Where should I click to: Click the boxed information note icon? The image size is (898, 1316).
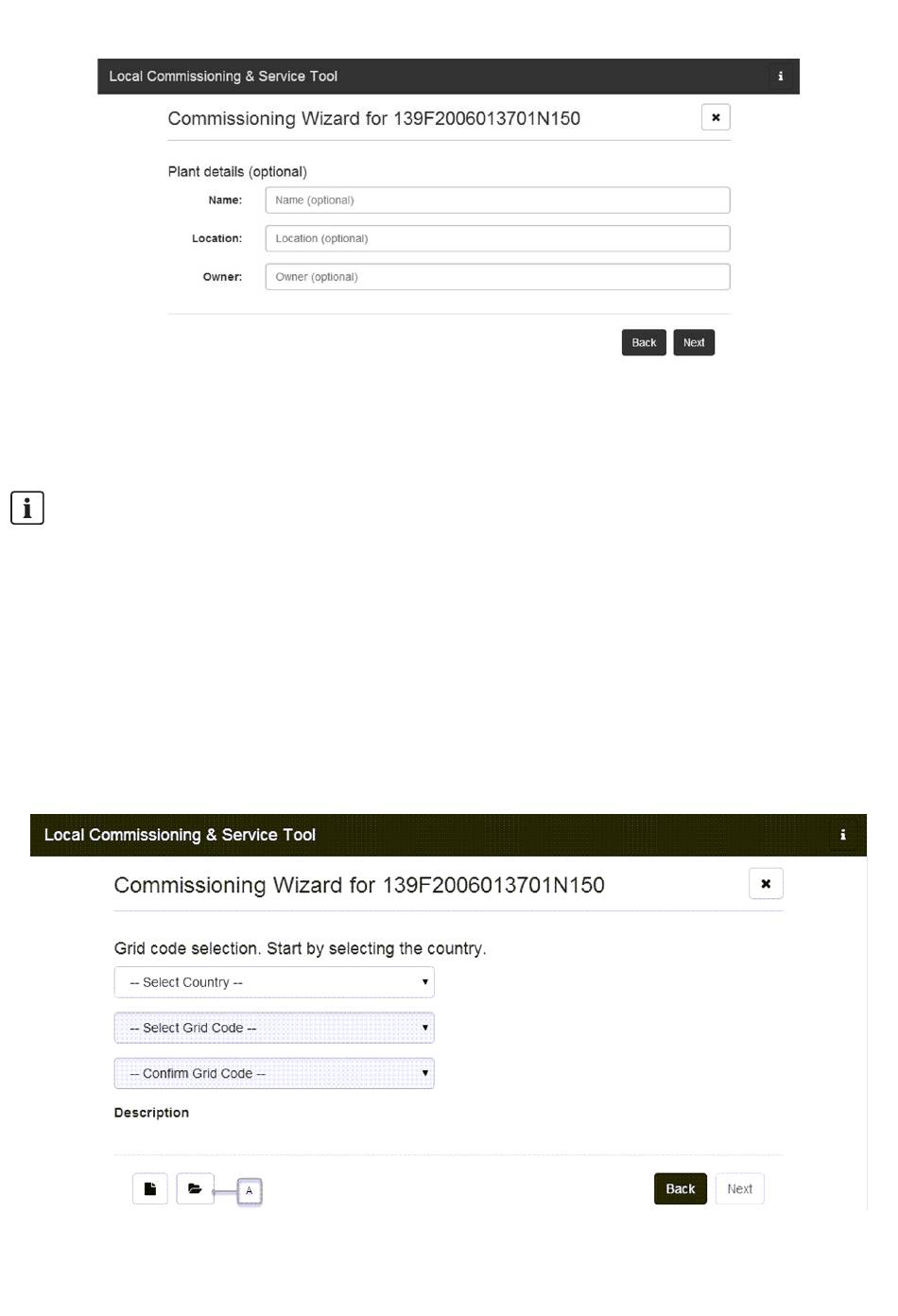pos(27,508)
